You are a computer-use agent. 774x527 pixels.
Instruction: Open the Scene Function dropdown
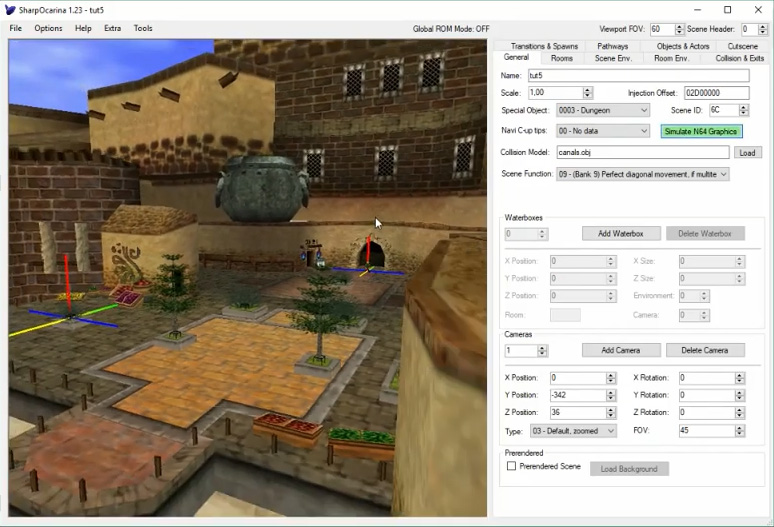tap(643, 174)
